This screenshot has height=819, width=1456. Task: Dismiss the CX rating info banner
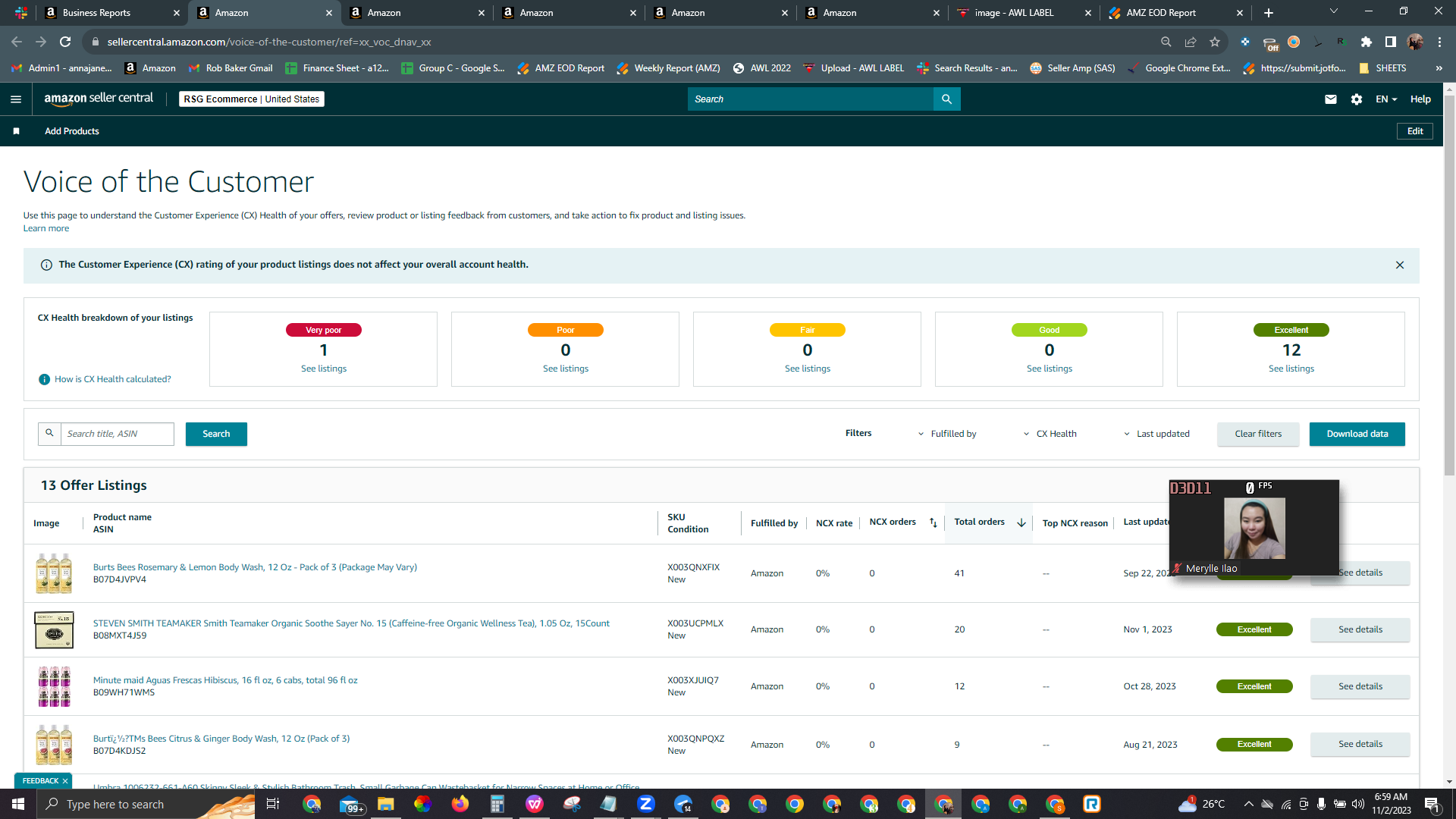click(x=1400, y=265)
